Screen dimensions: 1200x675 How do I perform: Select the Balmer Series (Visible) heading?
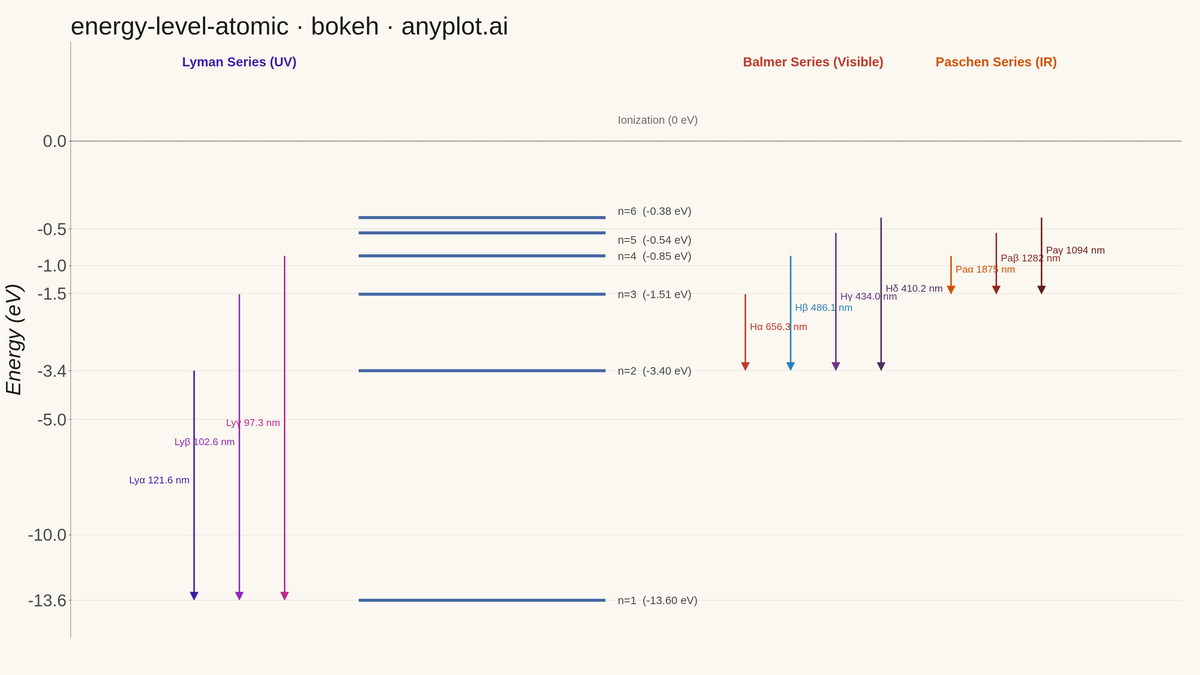[x=813, y=62]
